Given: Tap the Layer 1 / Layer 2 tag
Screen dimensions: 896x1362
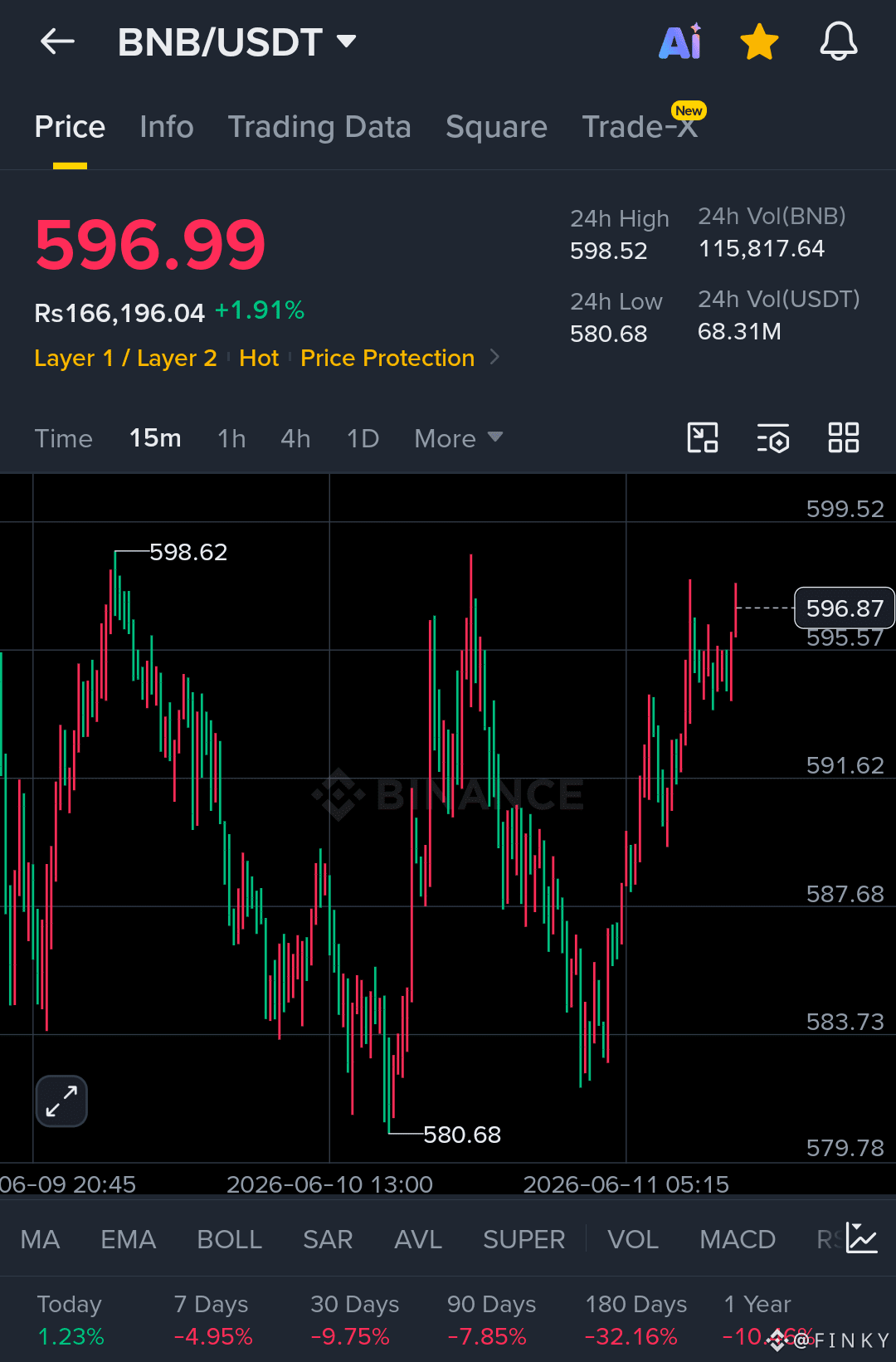Looking at the screenshot, I should pos(125,358).
